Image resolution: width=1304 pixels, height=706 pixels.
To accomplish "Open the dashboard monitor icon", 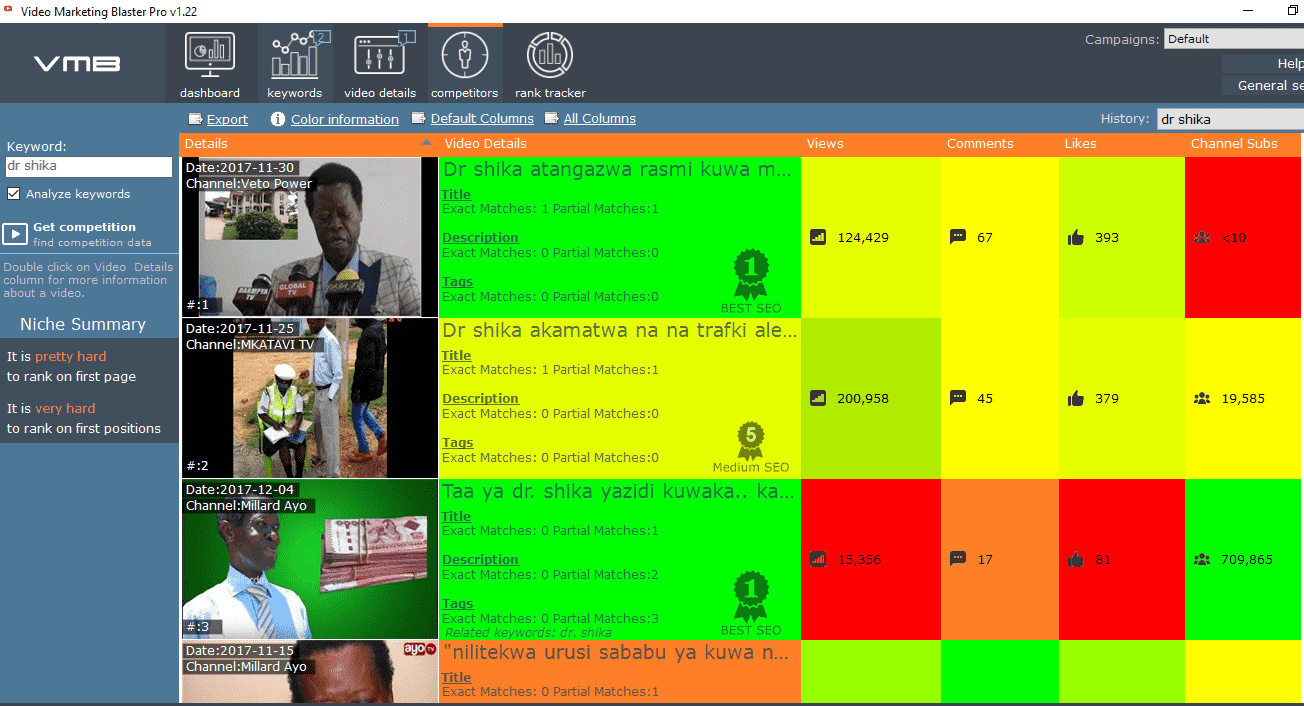I will coord(210,55).
